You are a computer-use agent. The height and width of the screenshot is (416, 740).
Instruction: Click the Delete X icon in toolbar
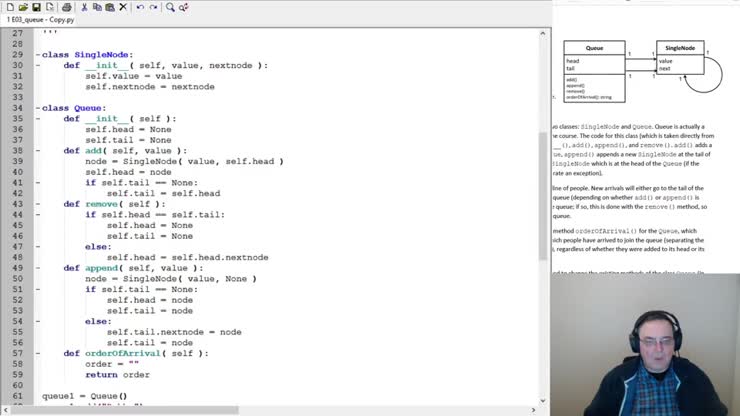click(122, 7)
